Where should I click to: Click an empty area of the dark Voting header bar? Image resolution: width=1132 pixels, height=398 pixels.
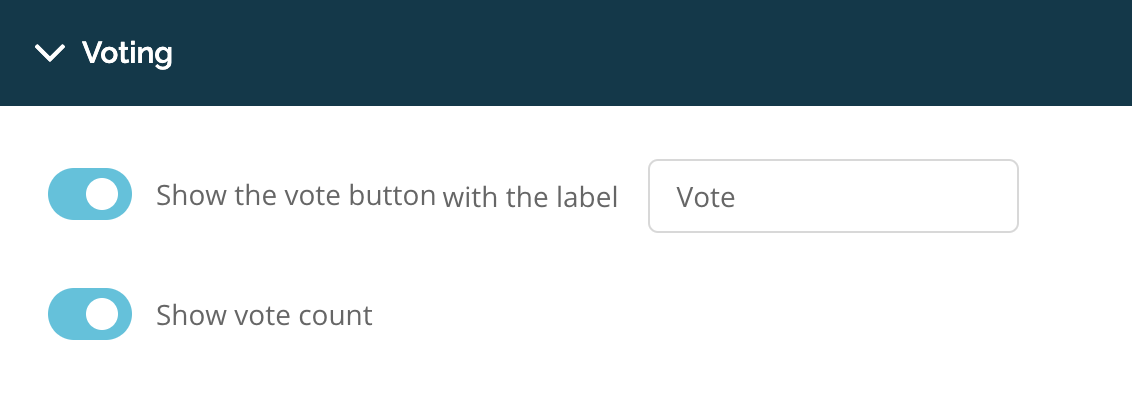(578, 53)
